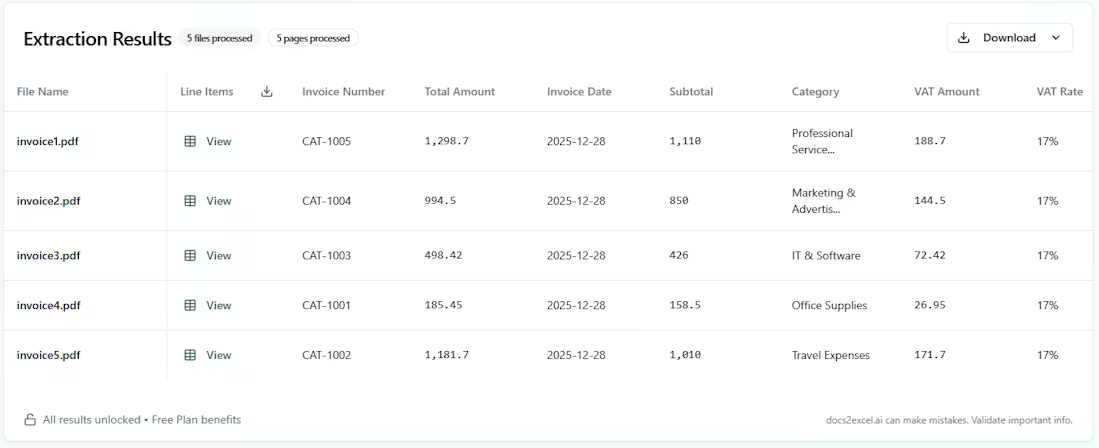The width and height of the screenshot is (1099, 448).
Task: Click the 5 pages processed badge
Action: tap(313, 38)
